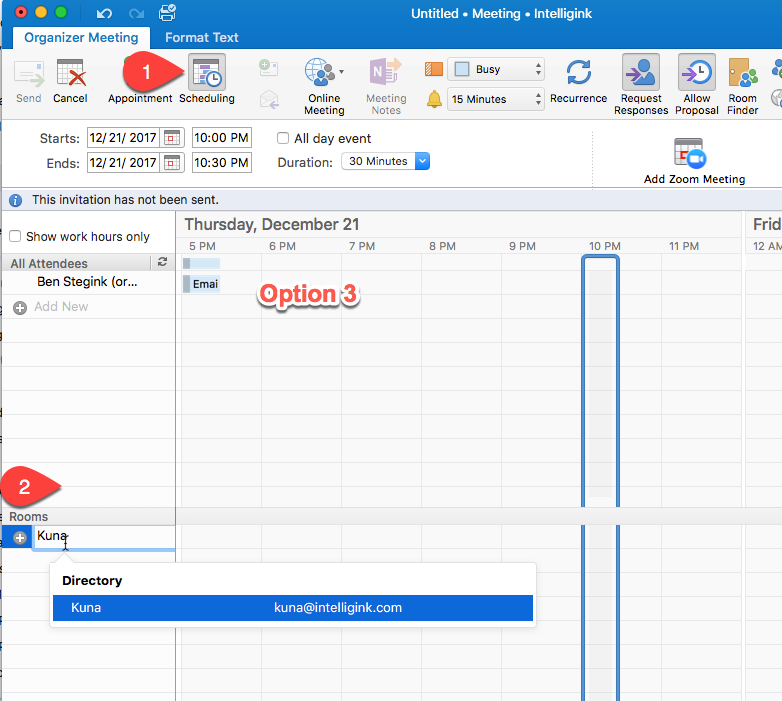Click the accept response envelope icon
Viewport: 782px width, 701px height.
269,99
